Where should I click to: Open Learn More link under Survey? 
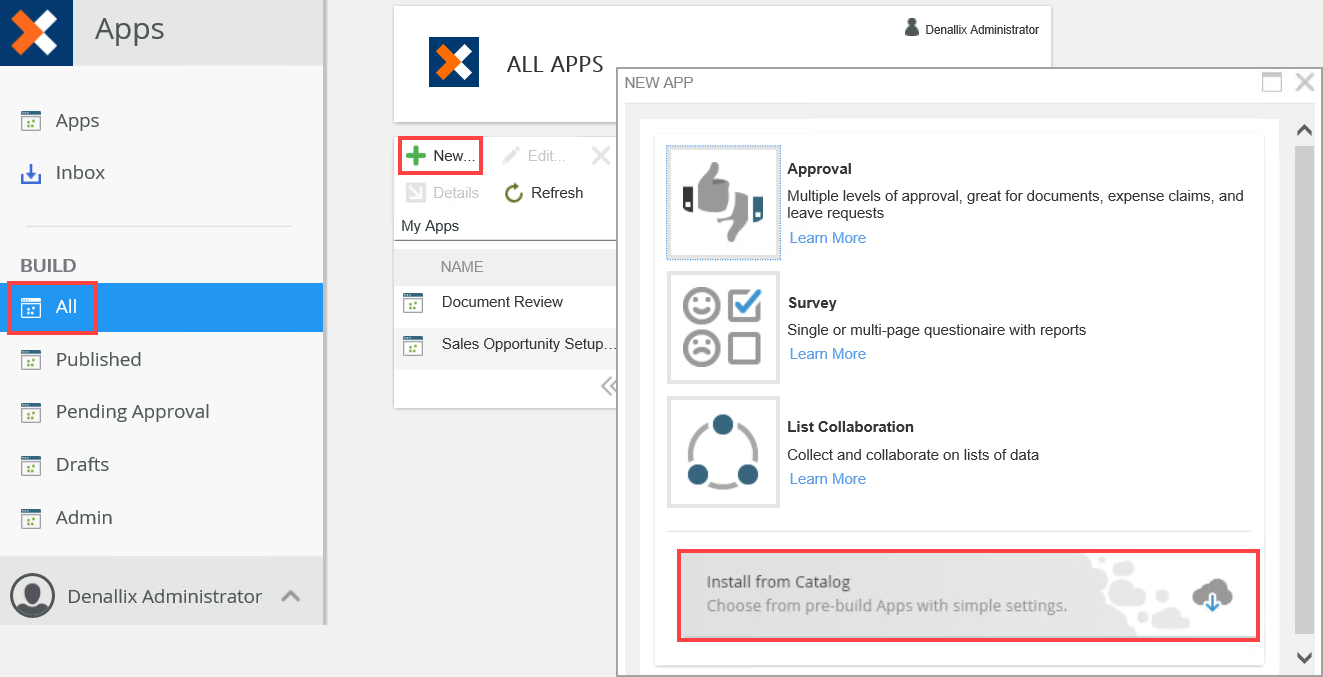827,354
